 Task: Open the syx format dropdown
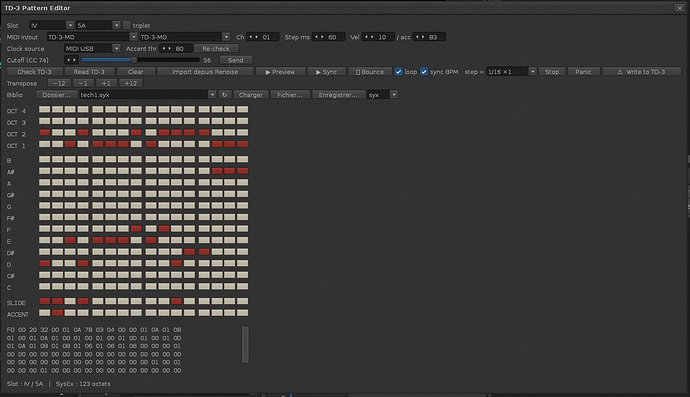click(383, 95)
